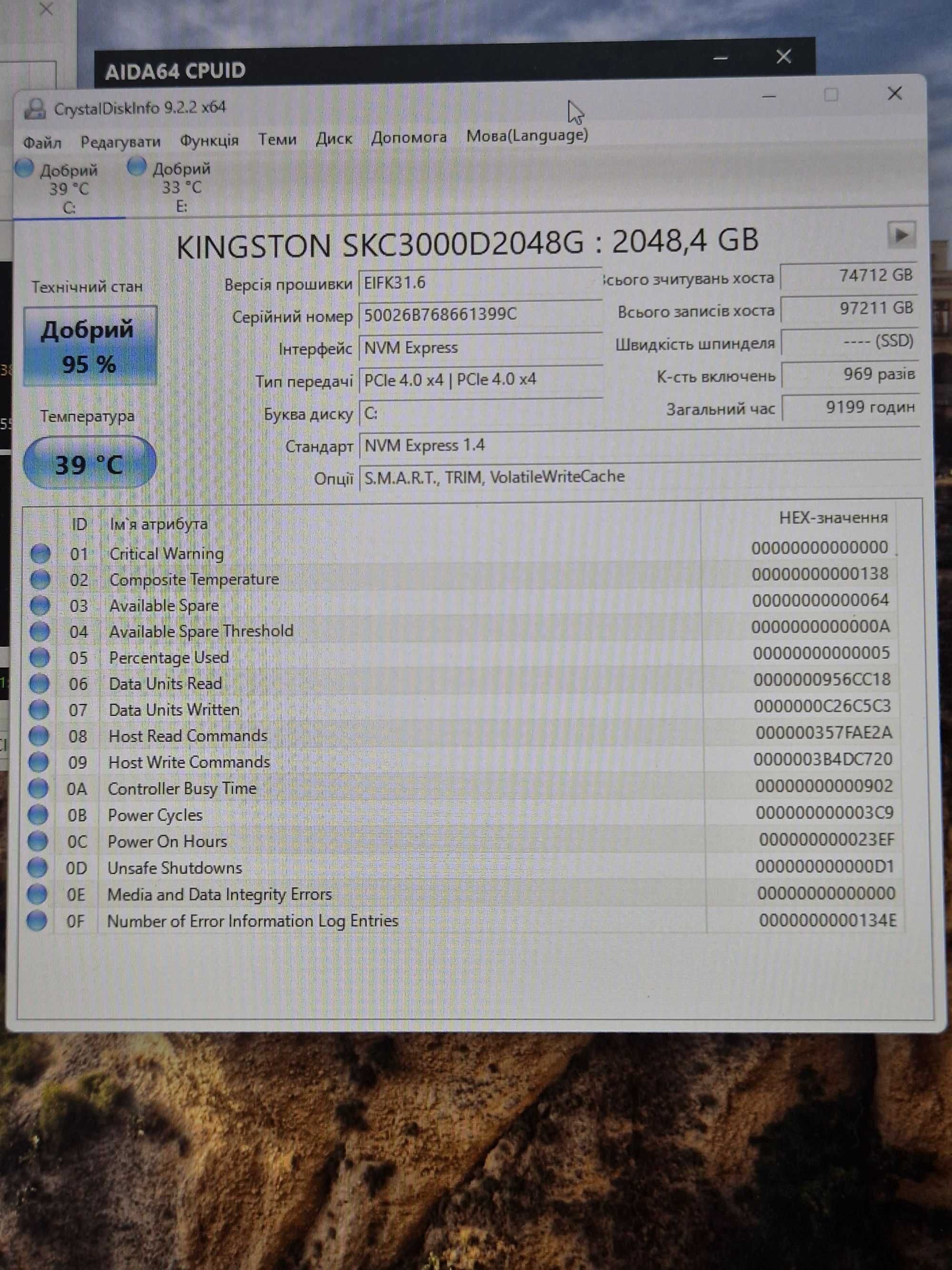Viewport: 952px width, 1270px height.
Task: Minimize the AIDA64 CPUID window
Action: (721, 58)
